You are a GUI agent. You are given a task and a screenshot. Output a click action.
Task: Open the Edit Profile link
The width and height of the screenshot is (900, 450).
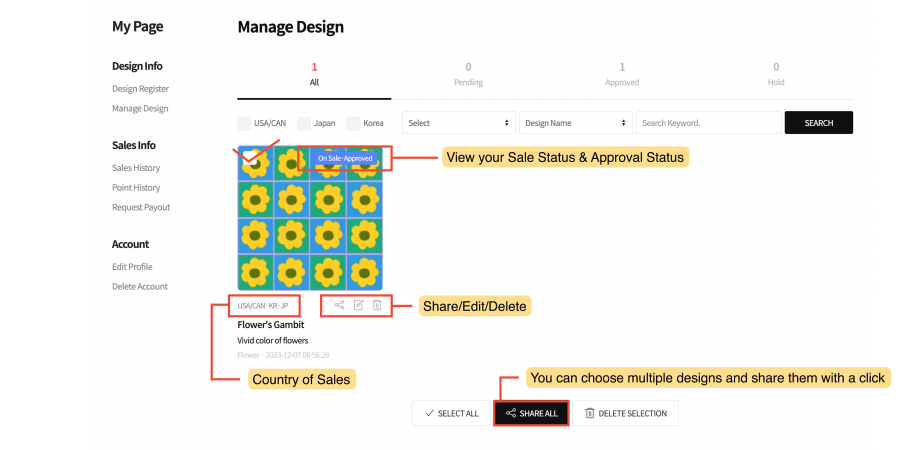pos(132,267)
